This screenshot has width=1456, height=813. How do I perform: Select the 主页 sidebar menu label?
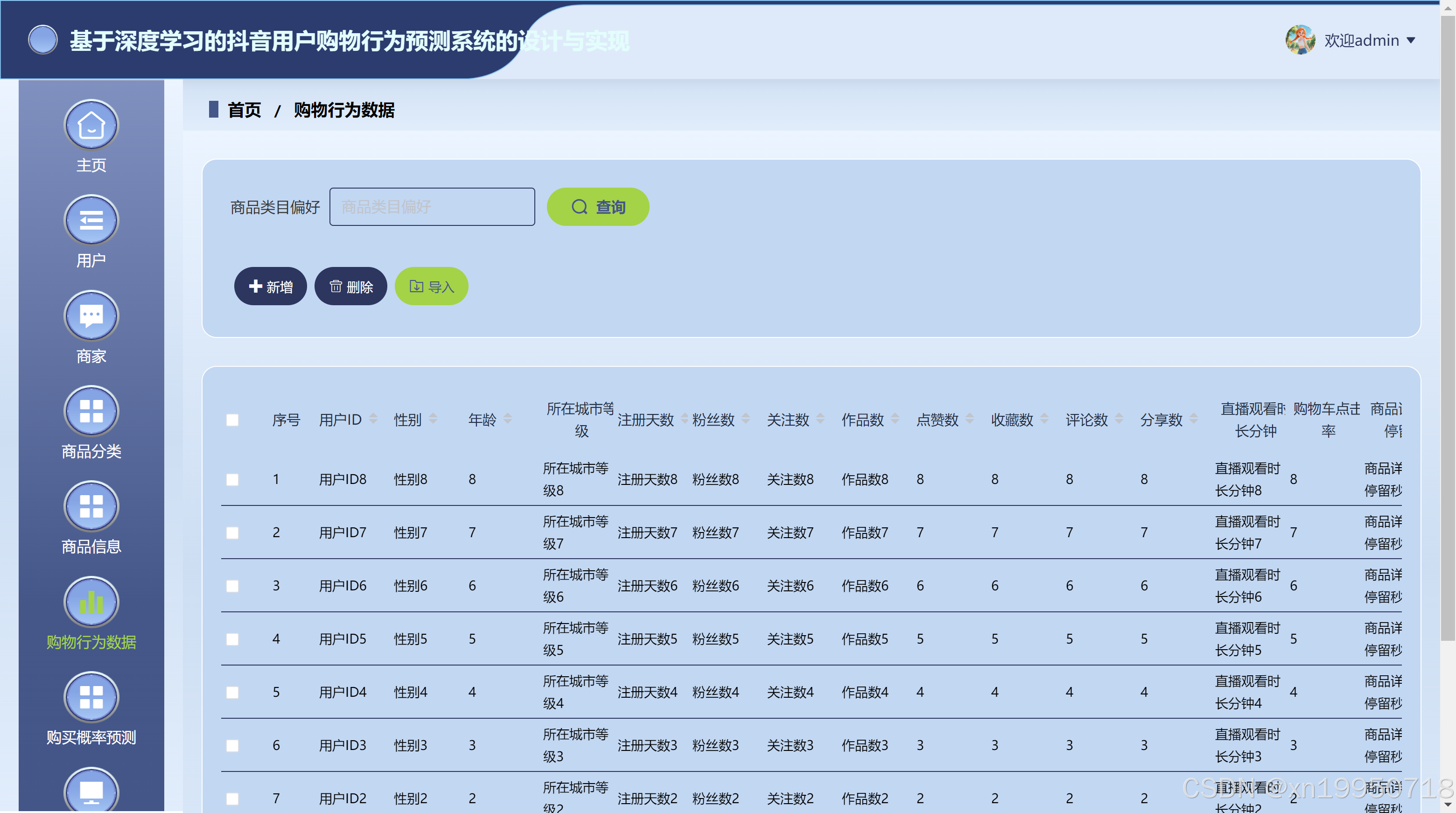pyautogui.click(x=91, y=166)
